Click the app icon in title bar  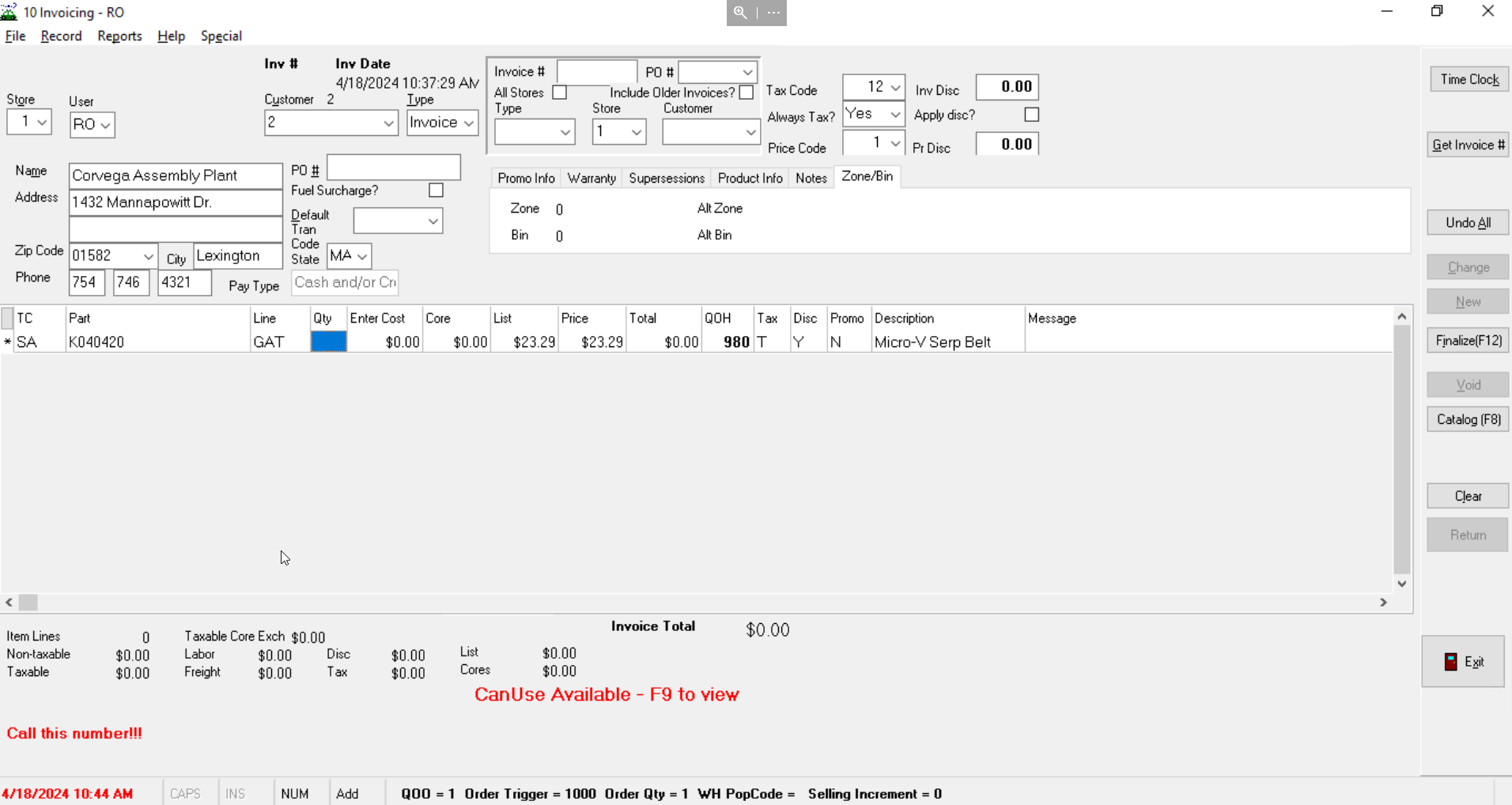pyautogui.click(x=9, y=12)
